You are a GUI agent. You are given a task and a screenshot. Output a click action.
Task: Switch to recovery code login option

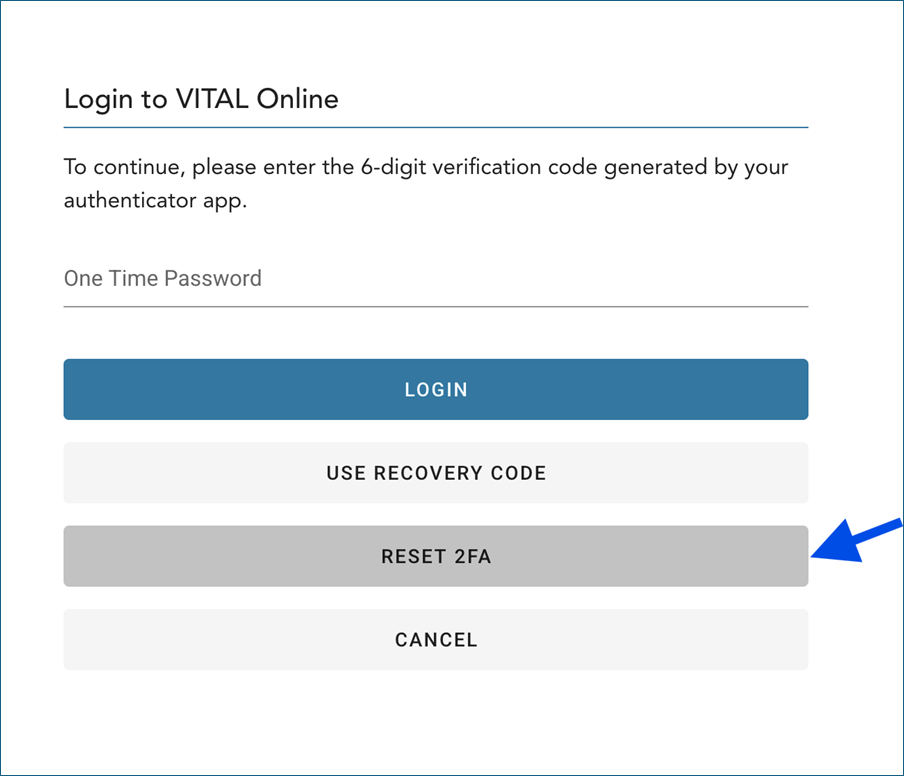pos(435,473)
